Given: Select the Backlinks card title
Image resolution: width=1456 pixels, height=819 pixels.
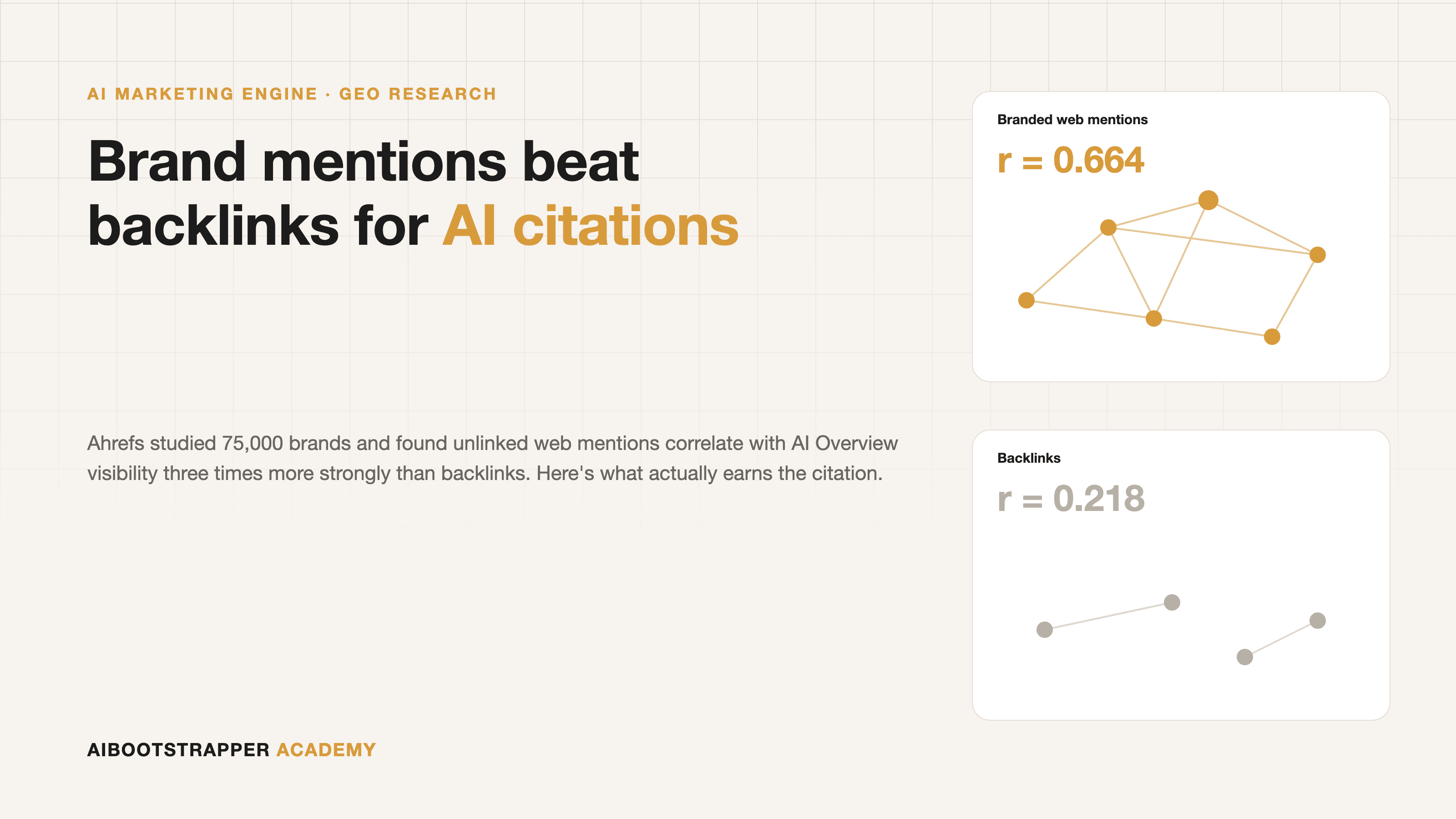Looking at the screenshot, I should point(1029,458).
